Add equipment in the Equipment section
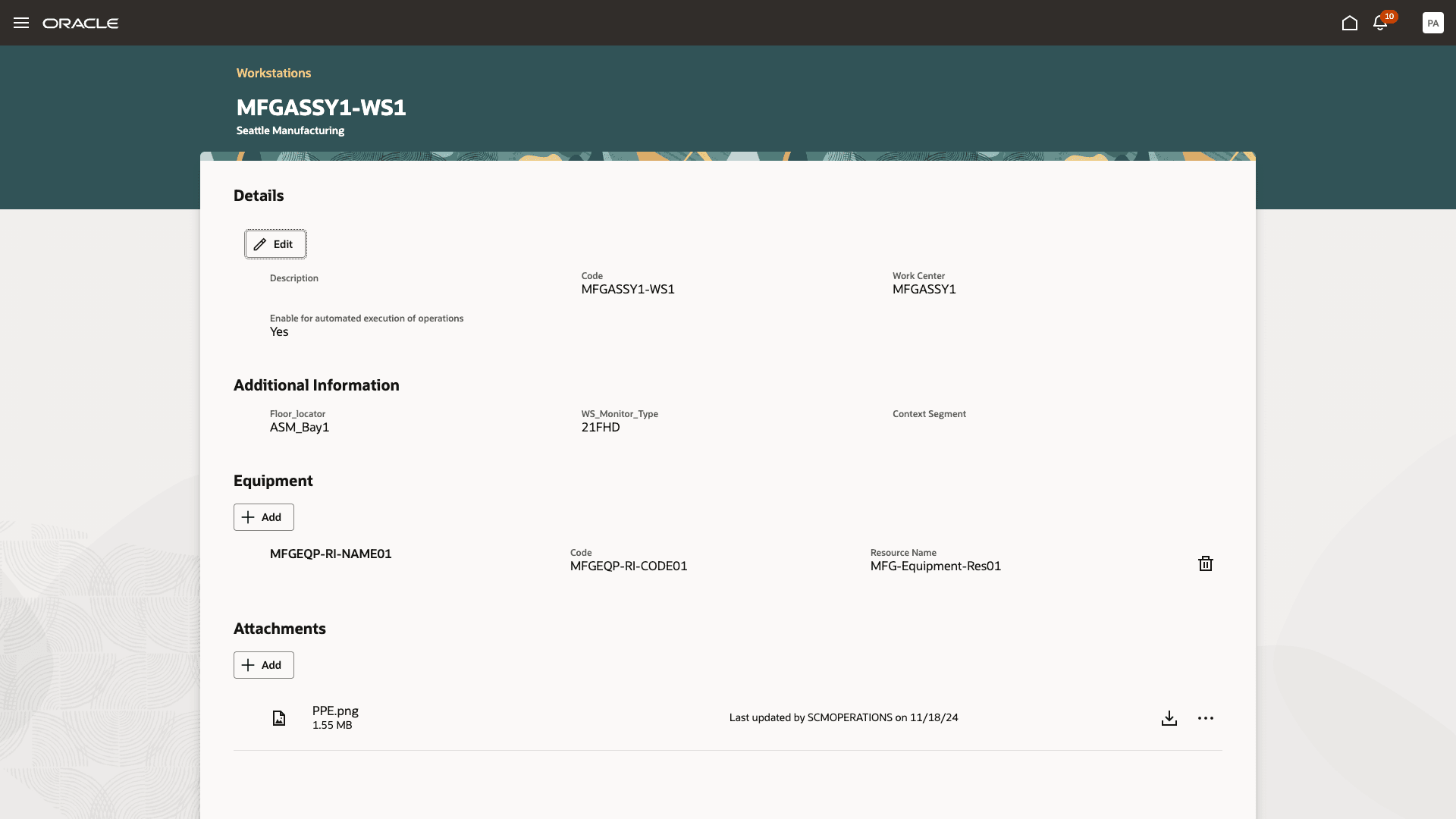This screenshot has width=1456, height=819. tap(263, 516)
